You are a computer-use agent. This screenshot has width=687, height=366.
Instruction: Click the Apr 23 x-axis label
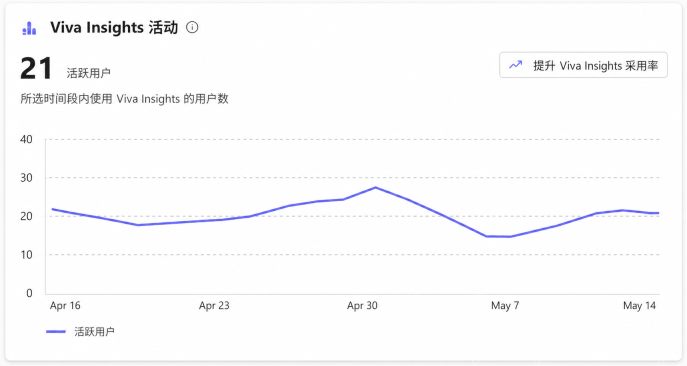(x=214, y=306)
